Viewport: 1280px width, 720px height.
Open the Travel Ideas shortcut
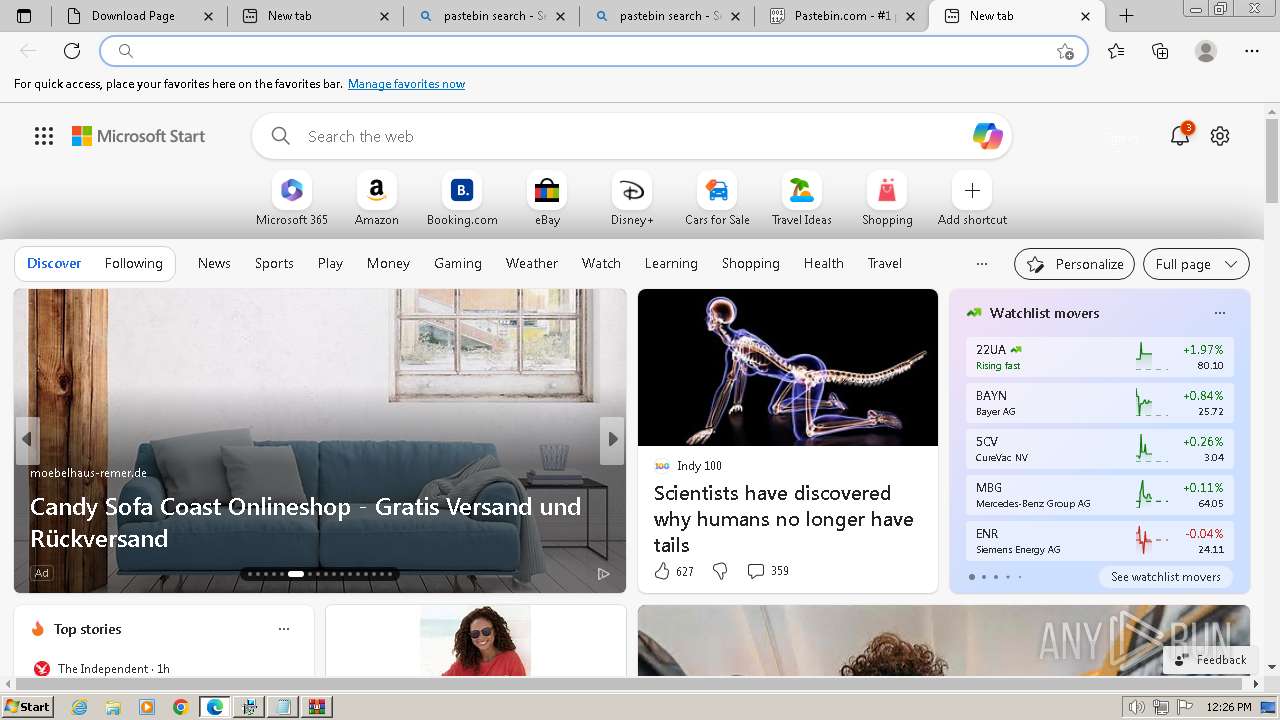click(801, 199)
